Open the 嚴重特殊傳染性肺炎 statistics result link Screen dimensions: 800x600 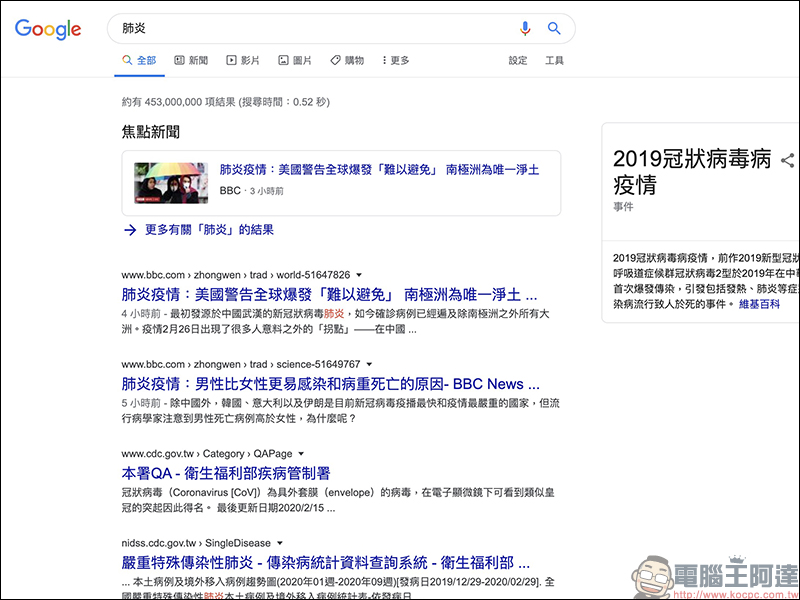[x=325, y=563]
